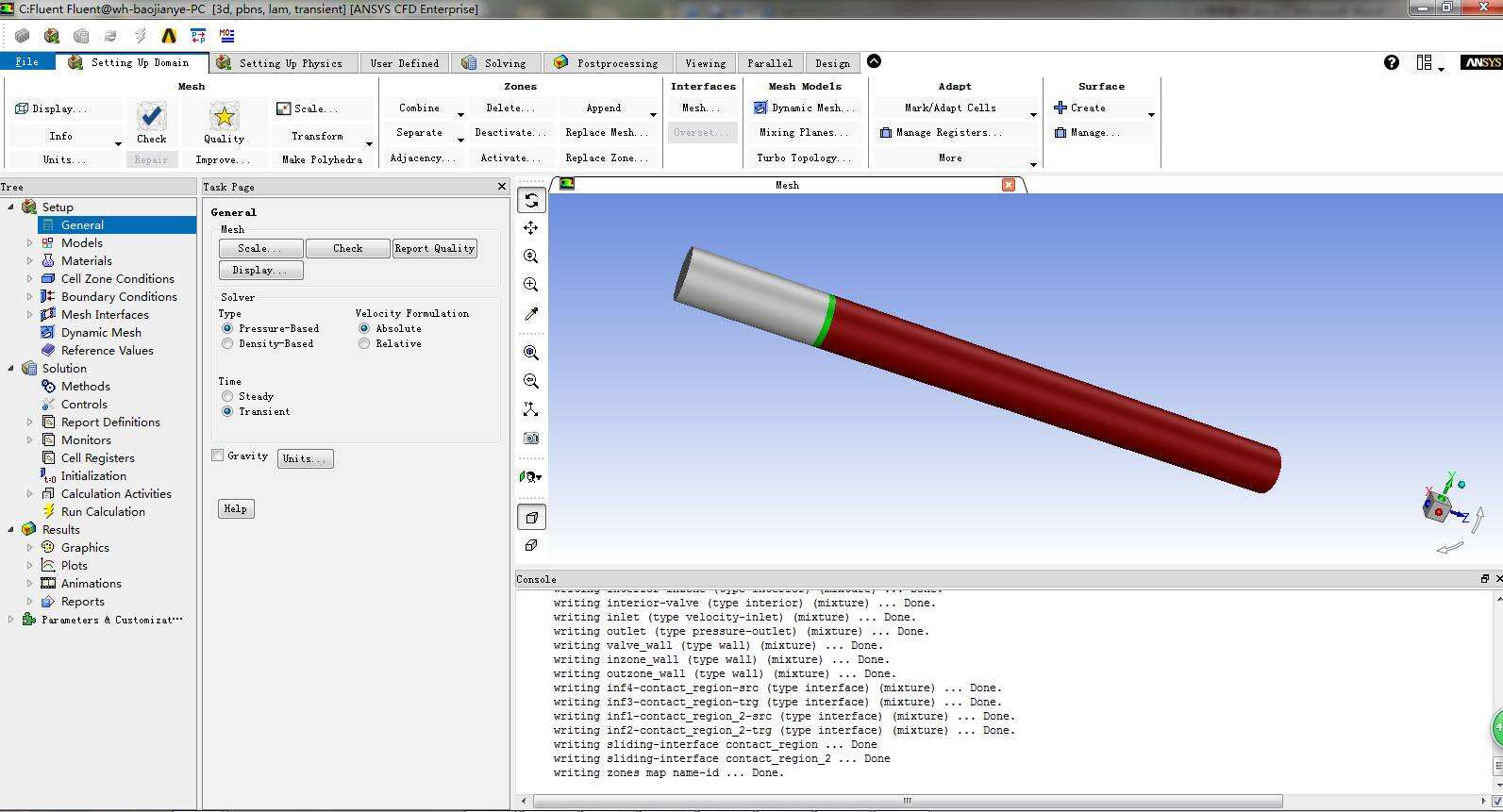Open the display options view dropdown icon
The height and width of the screenshot is (812, 1503).
point(531,477)
